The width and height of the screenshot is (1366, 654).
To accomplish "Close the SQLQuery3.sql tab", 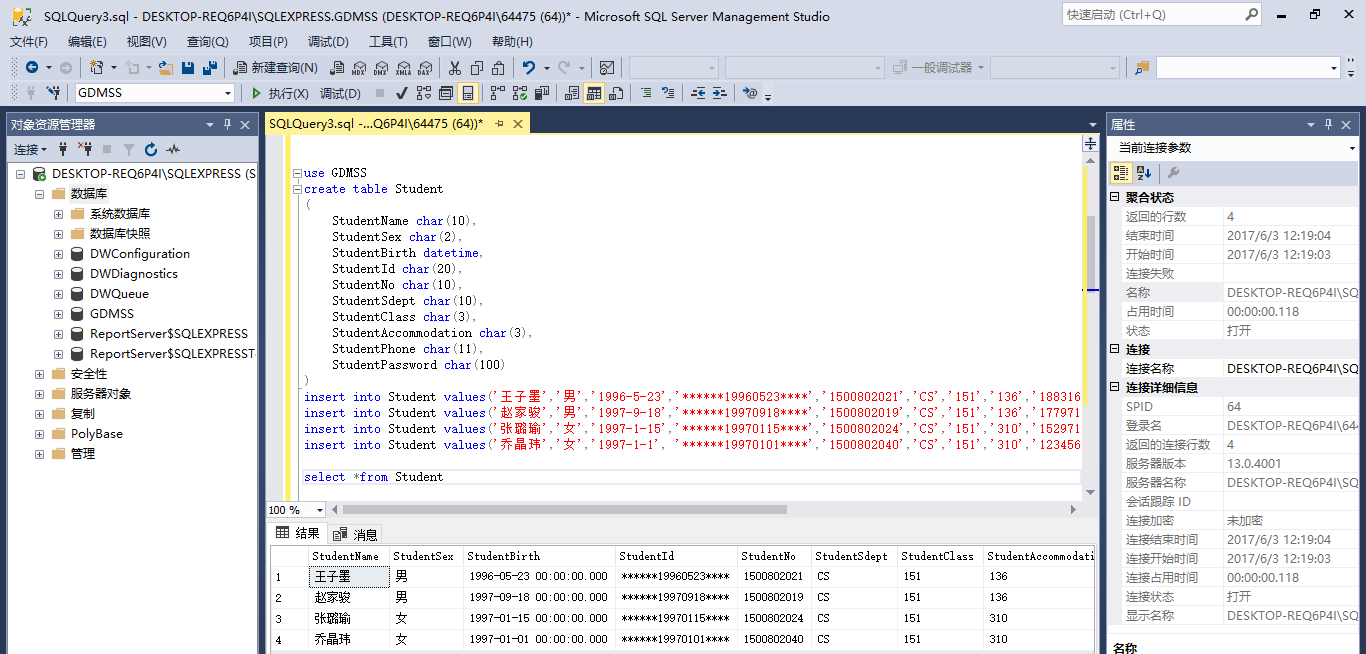I will (518, 124).
